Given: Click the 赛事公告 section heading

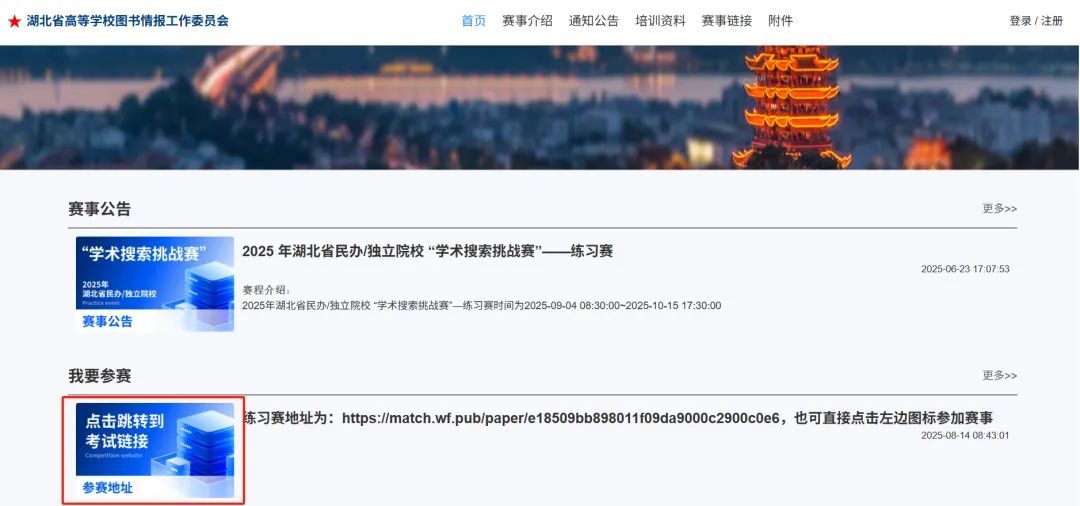Looking at the screenshot, I should tap(99, 209).
